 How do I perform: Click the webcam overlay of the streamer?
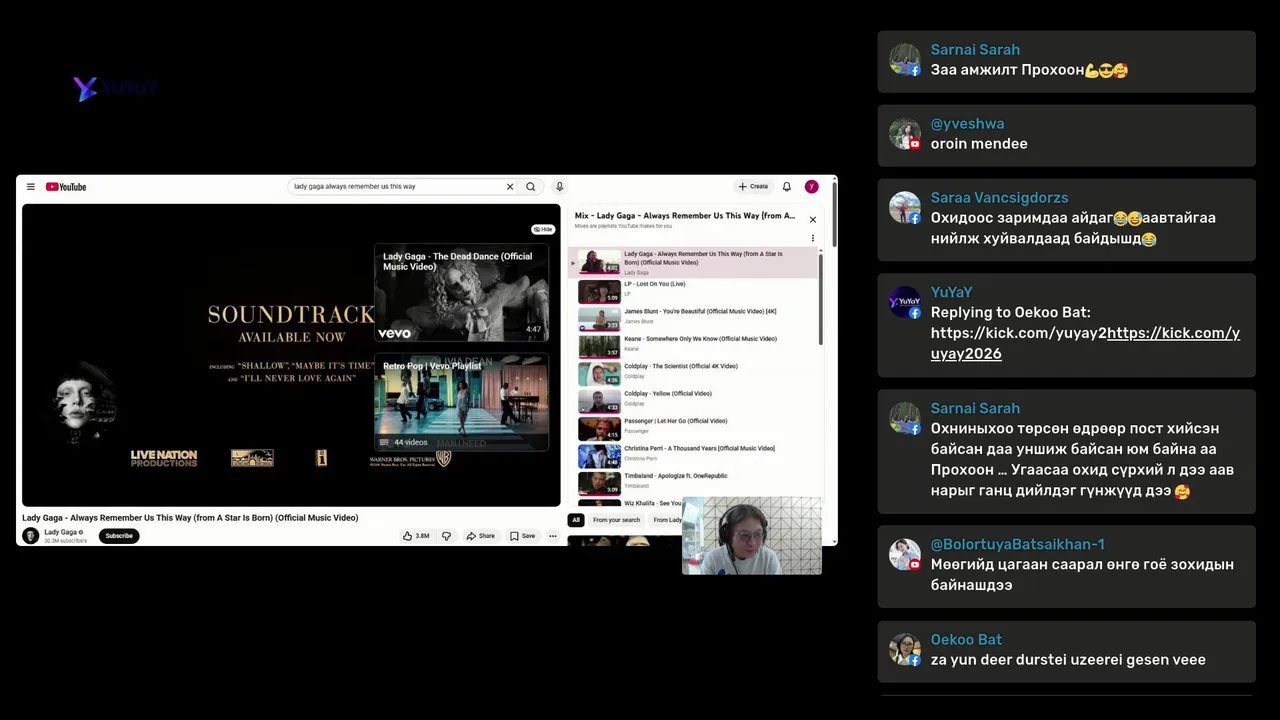point(752,536)
